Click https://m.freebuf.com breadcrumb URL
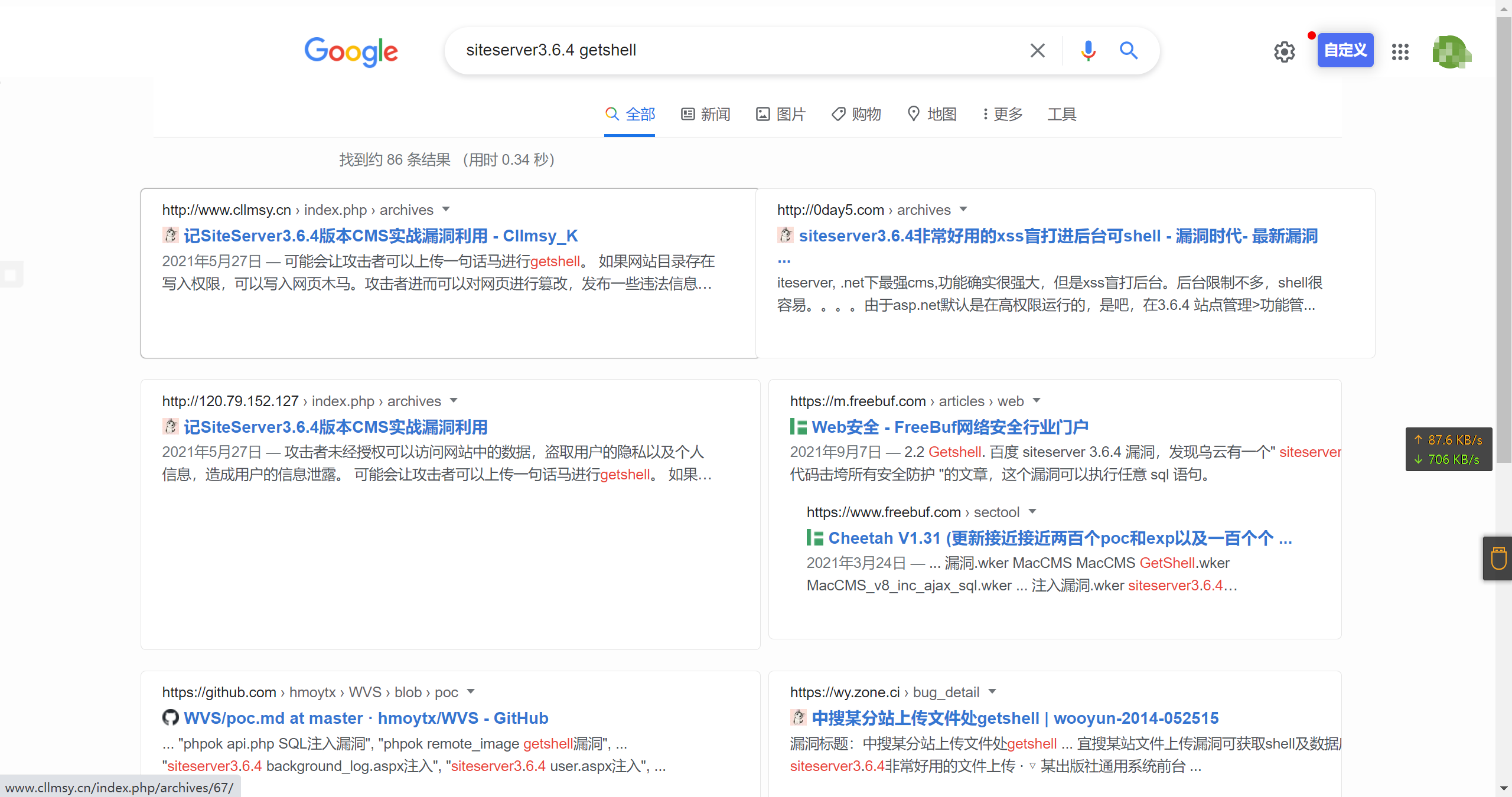Screen dimensions: 1512x797 pyautogui.click(x=858, y=401)
